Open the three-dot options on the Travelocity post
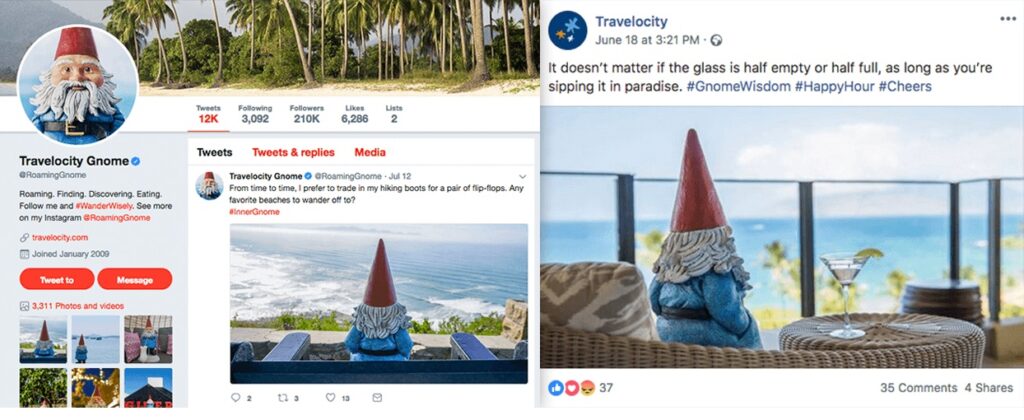The height and width of the screenshot is (420, 1024). click(x=1008, y=18)
